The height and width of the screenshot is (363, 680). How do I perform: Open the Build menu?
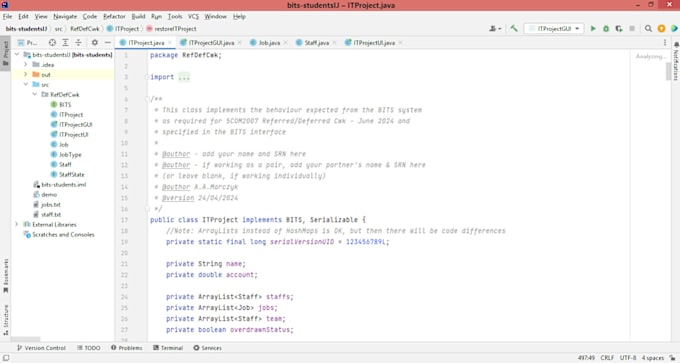click(x=138, y=16)
